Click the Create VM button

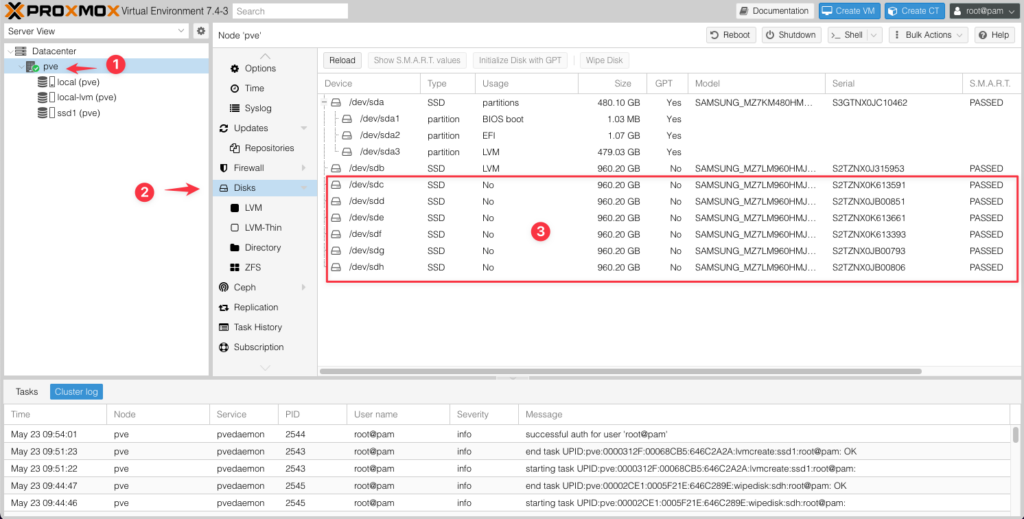coord(850,11)
